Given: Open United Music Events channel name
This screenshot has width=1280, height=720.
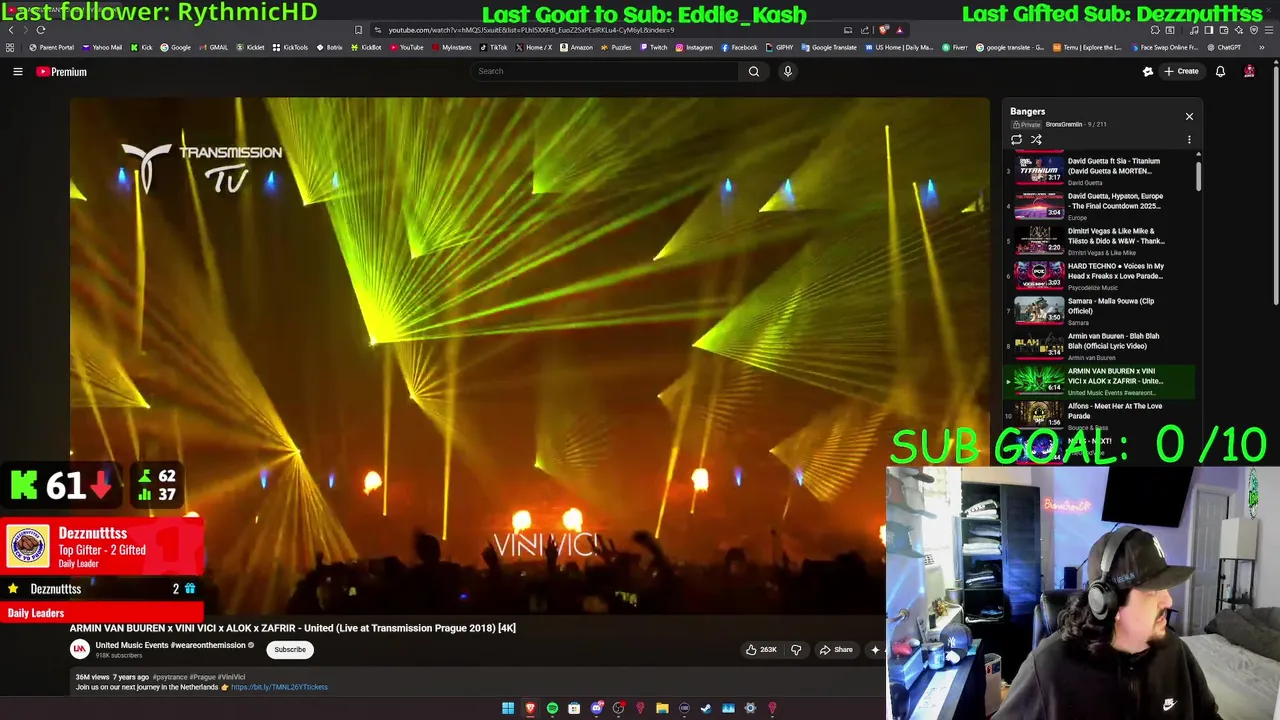Looking at the screenshot, I should 170,645.
